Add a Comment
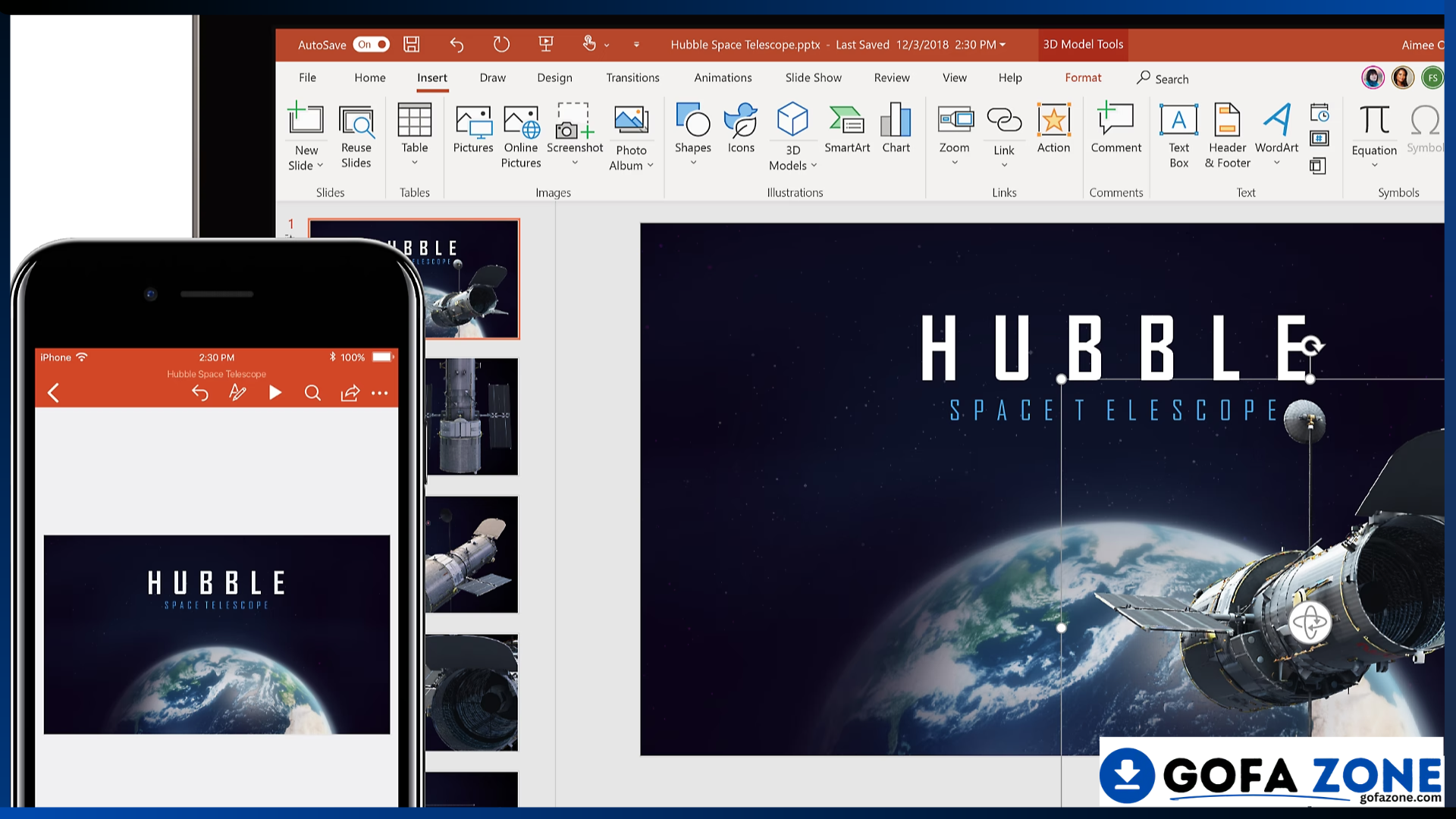The height and width of the screenshot is (819, 1456). 1116,127
